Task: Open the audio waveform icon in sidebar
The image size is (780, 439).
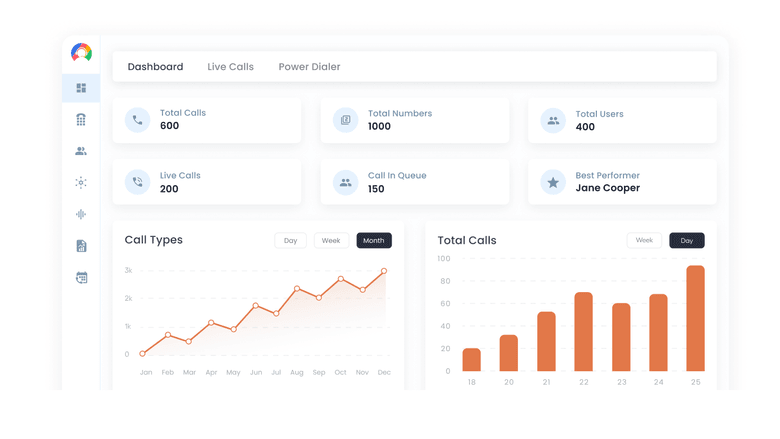Action: (x=81, y=214)
